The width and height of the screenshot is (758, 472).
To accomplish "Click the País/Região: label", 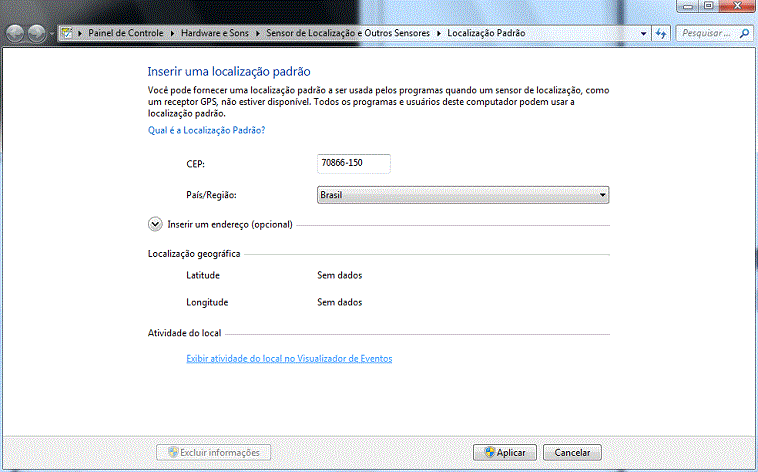I will tap(211, 195).
